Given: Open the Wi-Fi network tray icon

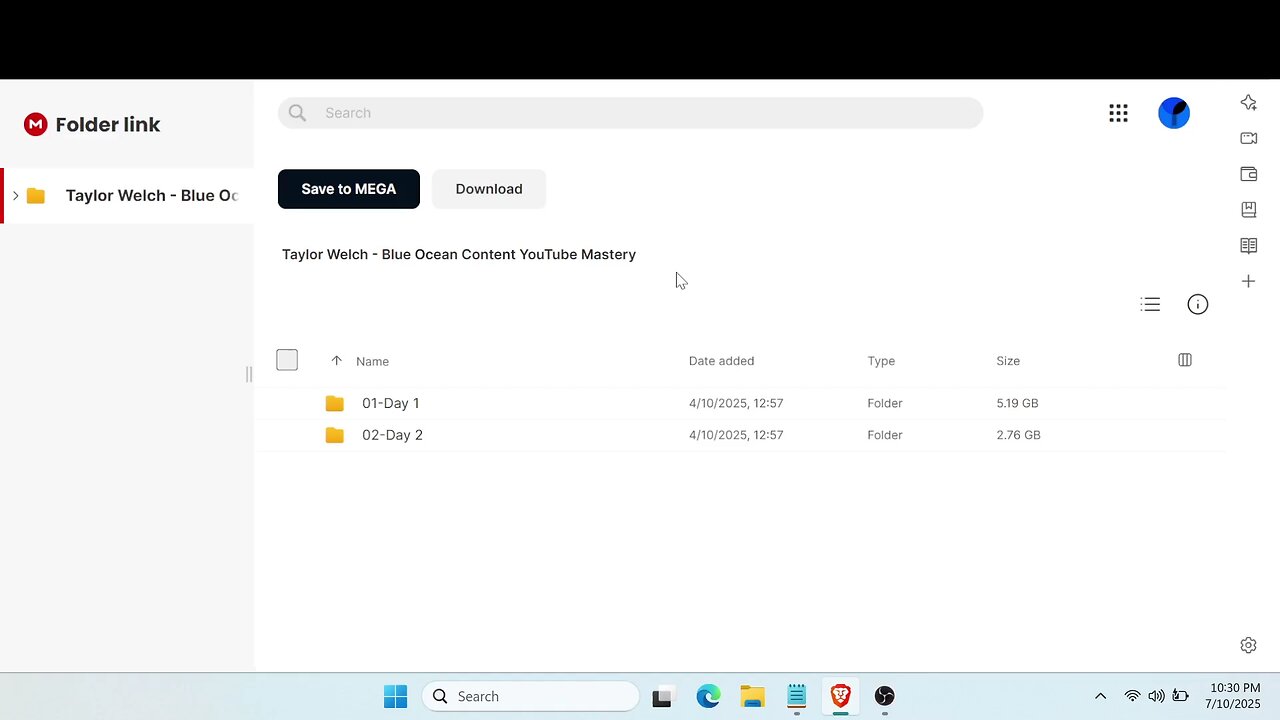Looking at the screenshot, I should pos(1132,696).
